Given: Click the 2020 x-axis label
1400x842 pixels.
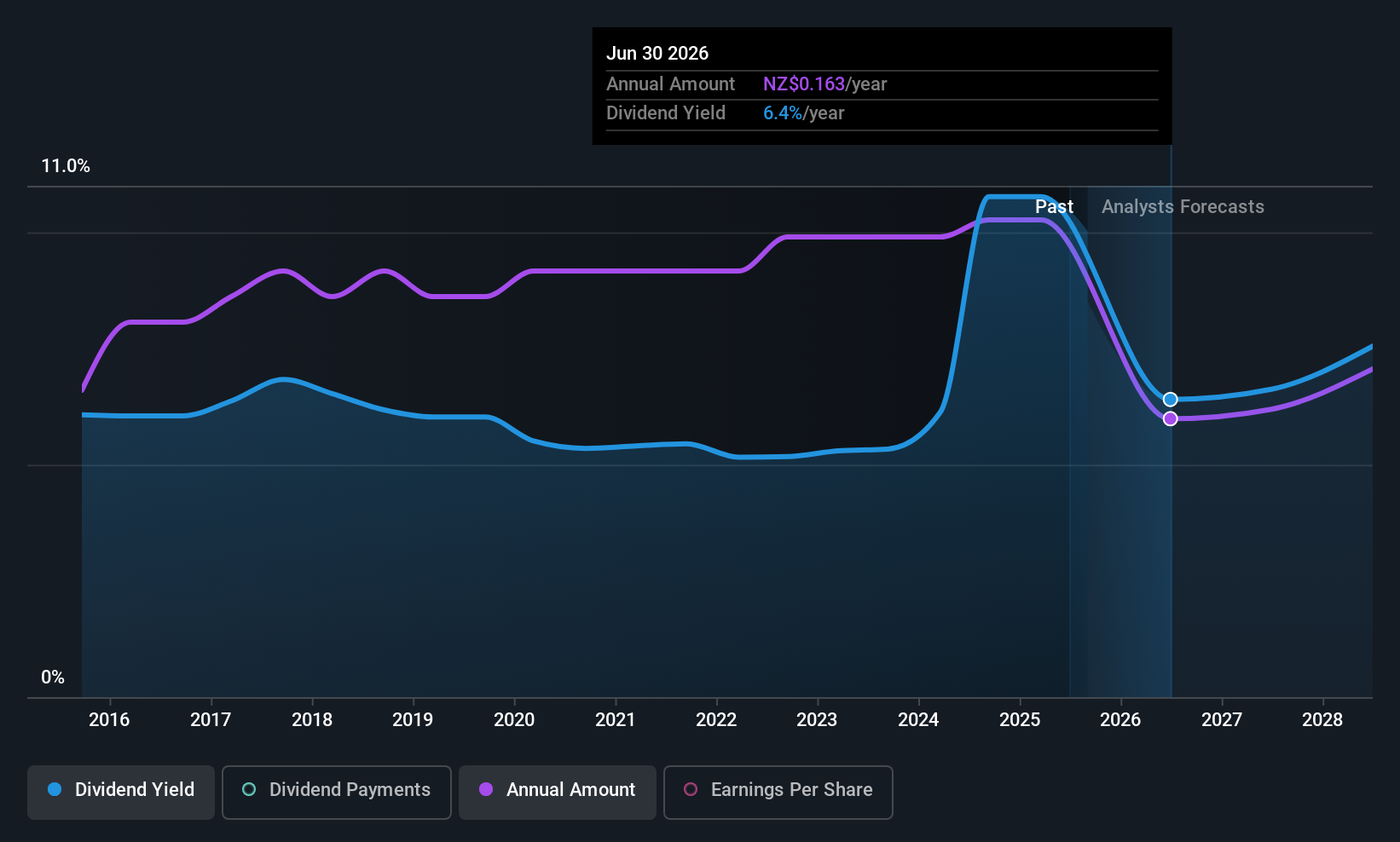Looking at the screenshot, I should click(x=514, y=720).
